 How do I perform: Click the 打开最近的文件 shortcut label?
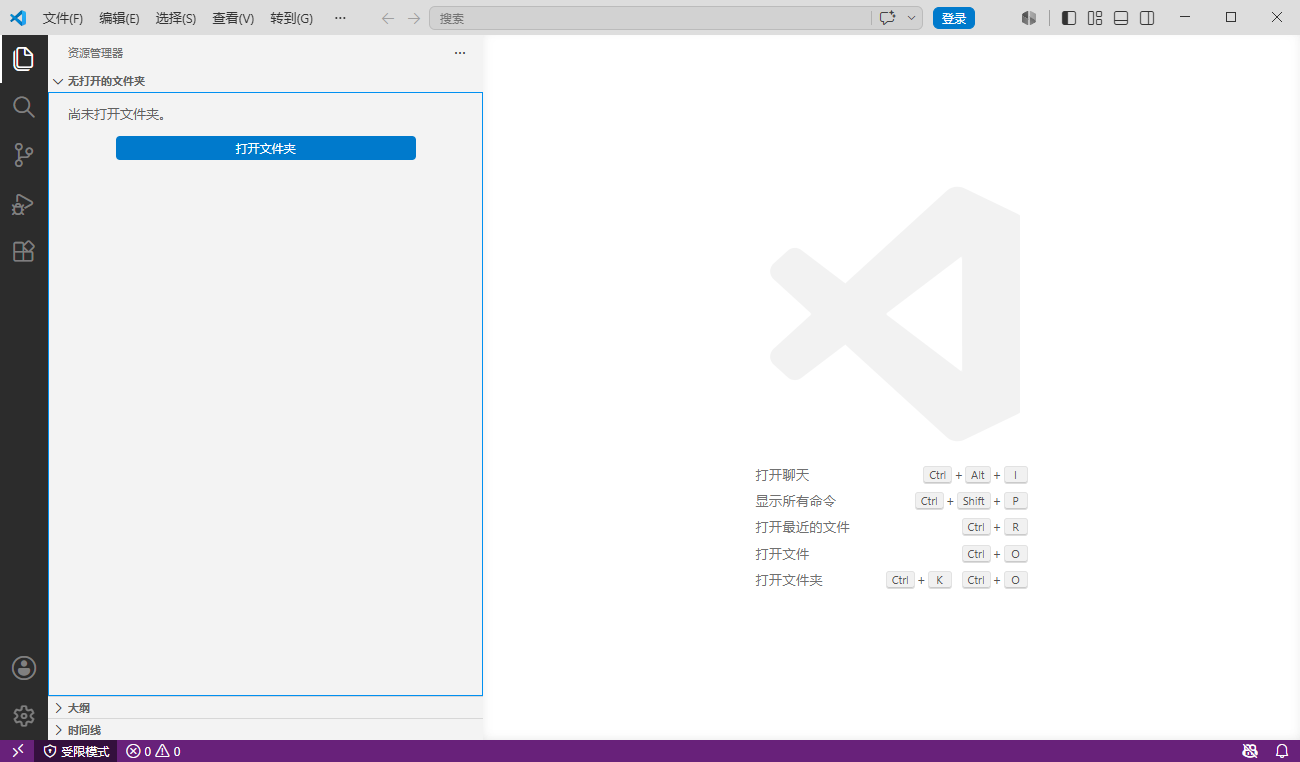tap(803, 527)
